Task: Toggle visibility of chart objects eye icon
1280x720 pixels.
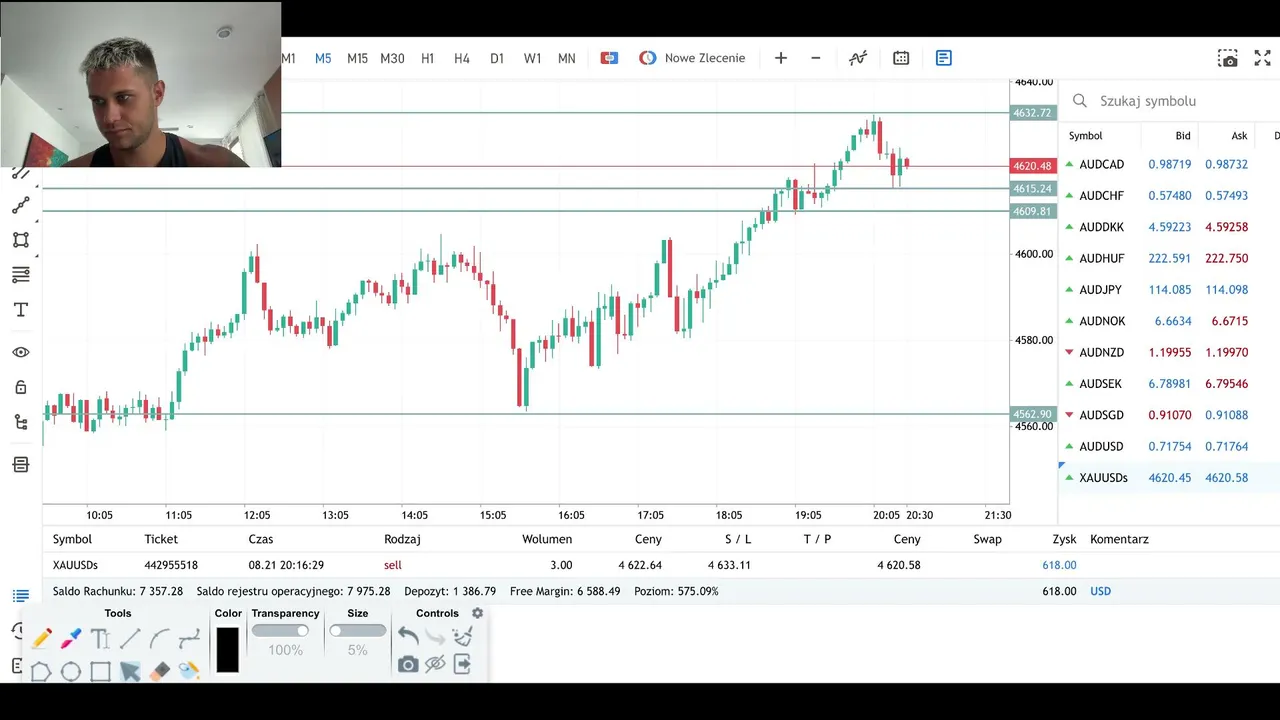Action: 20,352
